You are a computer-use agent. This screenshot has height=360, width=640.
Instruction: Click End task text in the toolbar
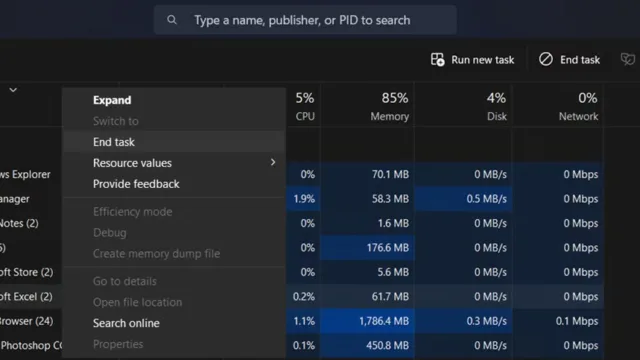[580, 60]
